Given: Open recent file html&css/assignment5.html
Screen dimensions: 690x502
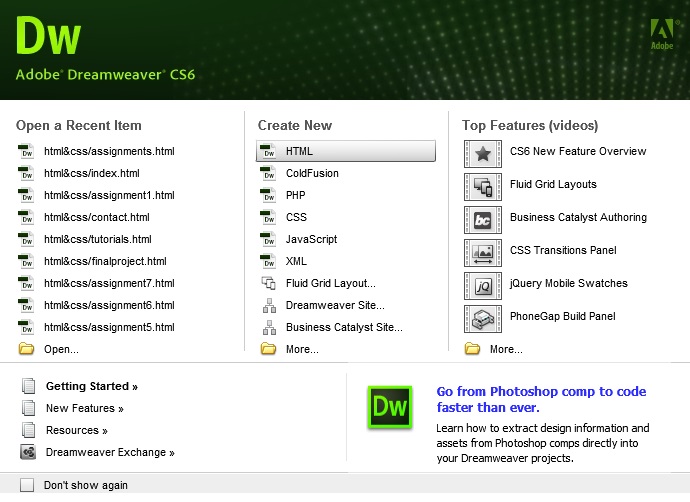Looking at the screenshot, I should click(109, 327).
